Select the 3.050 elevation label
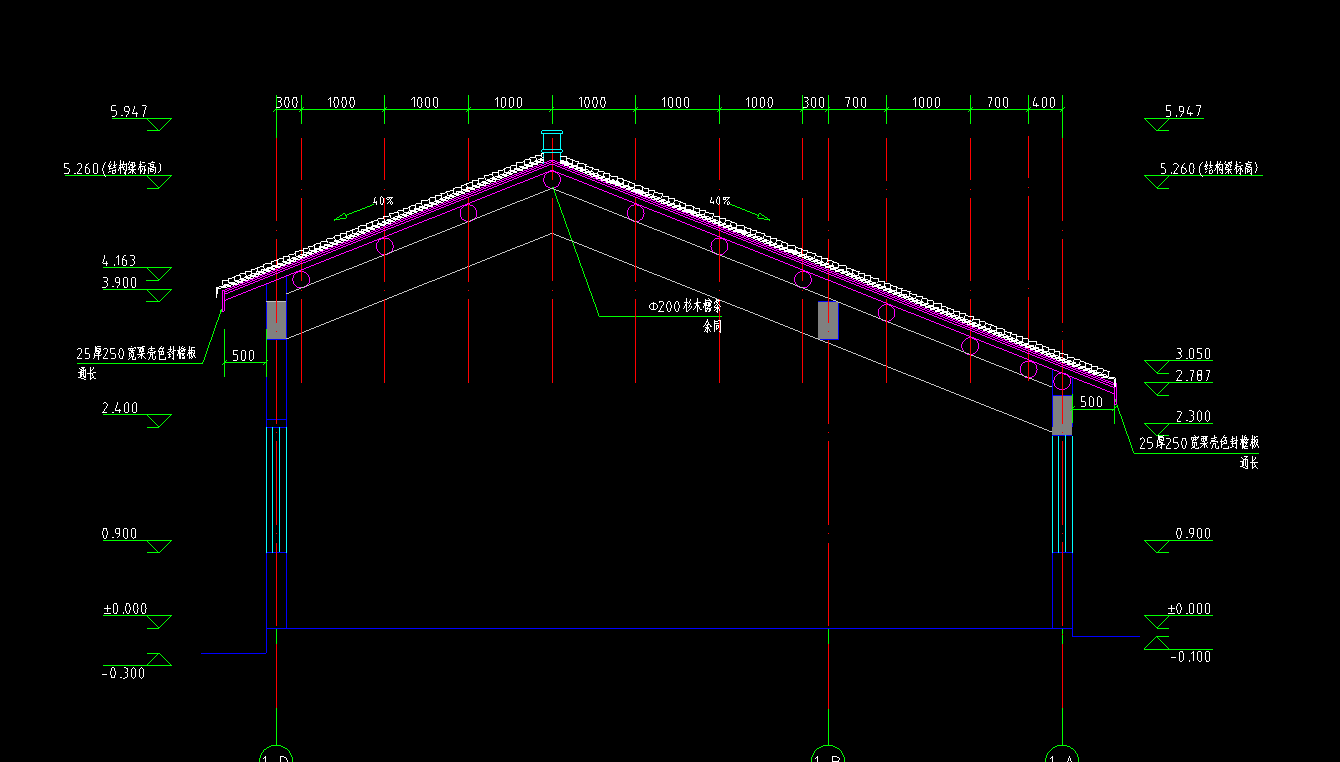The image size is (1340, 762). (x=1193, y=354)
